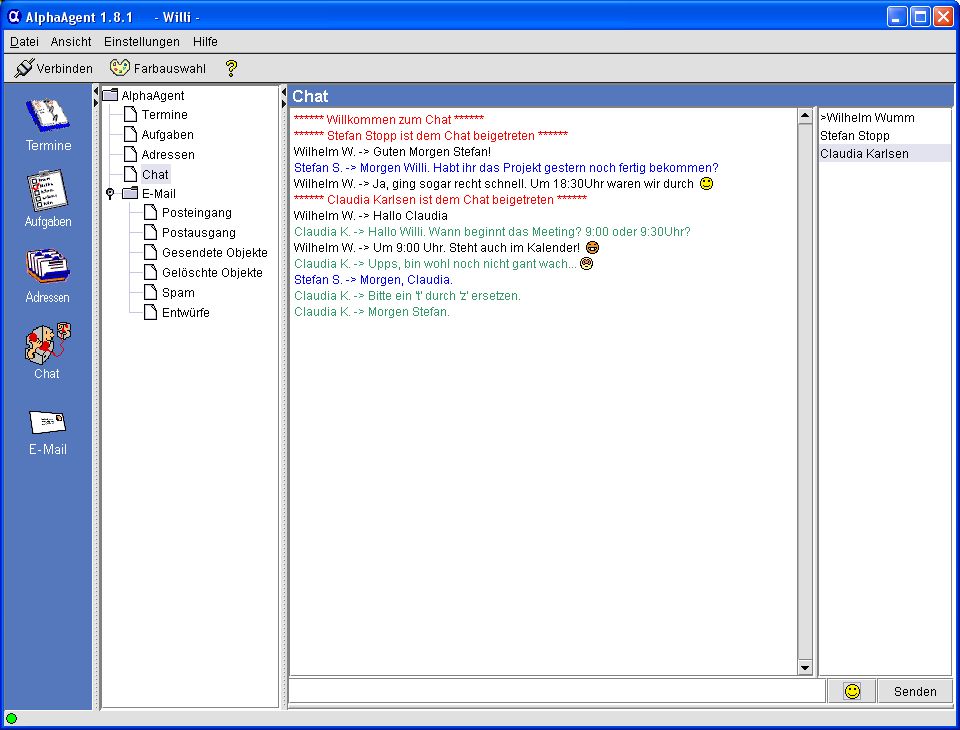
Task: Open the Farbauswahl color palette
Action: tap(157, 68)
